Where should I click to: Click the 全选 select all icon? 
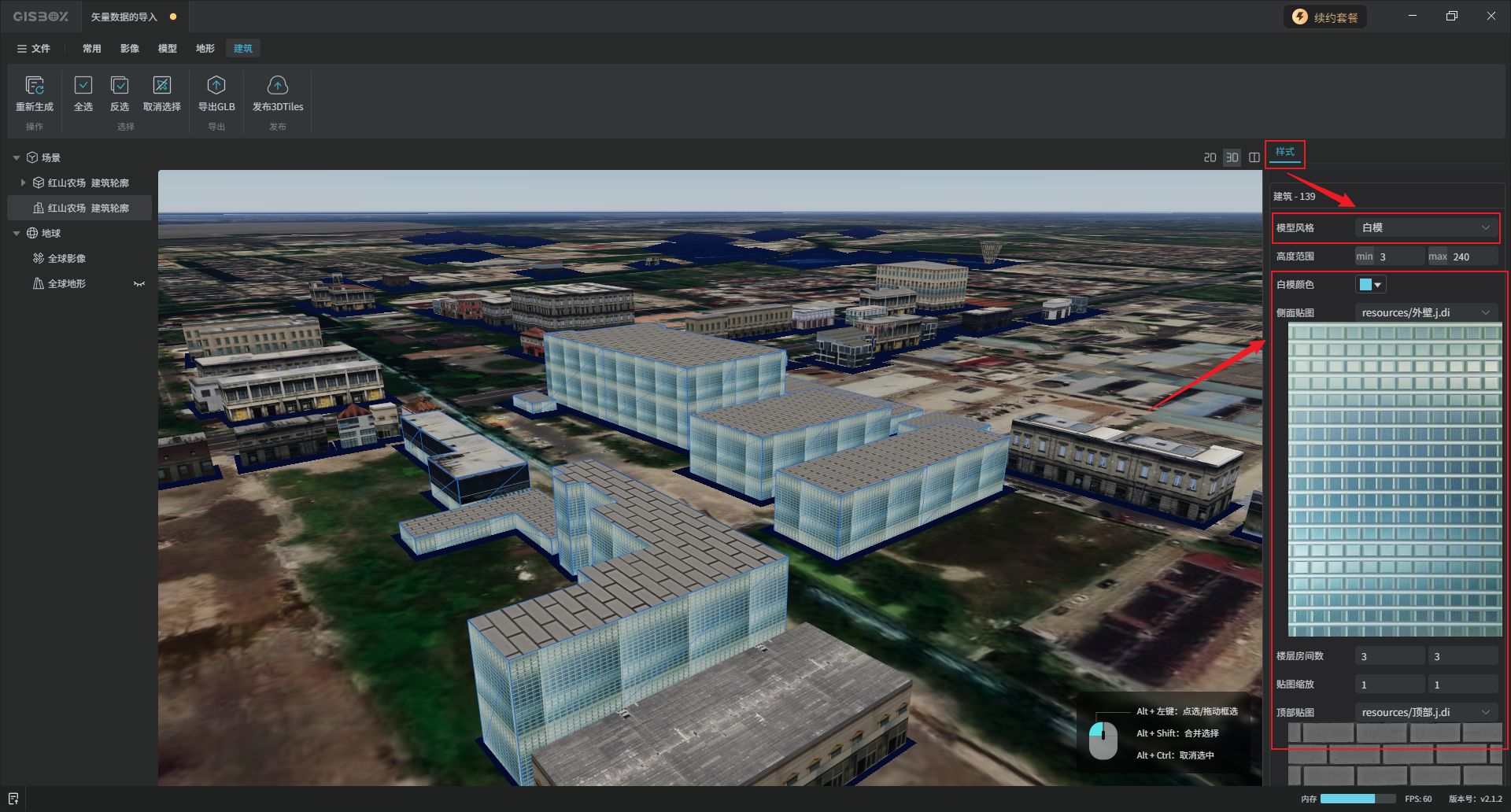click(x=83, y=85)
